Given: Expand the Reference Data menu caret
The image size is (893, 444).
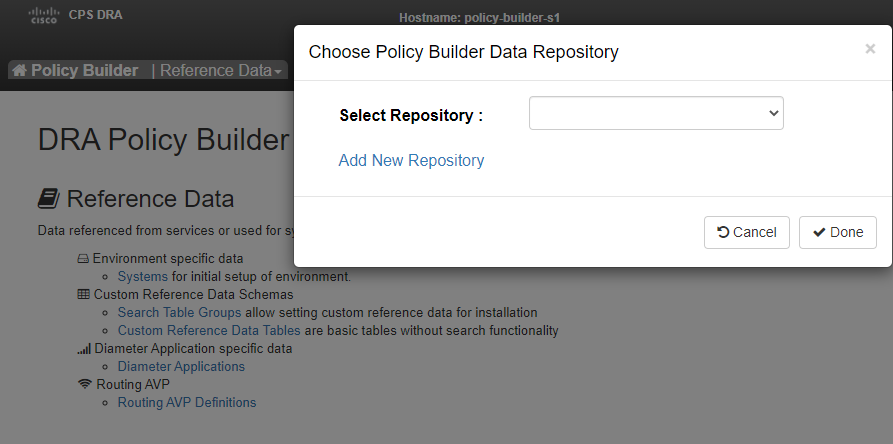Looking at the screenshot, I should click(278, 72).
